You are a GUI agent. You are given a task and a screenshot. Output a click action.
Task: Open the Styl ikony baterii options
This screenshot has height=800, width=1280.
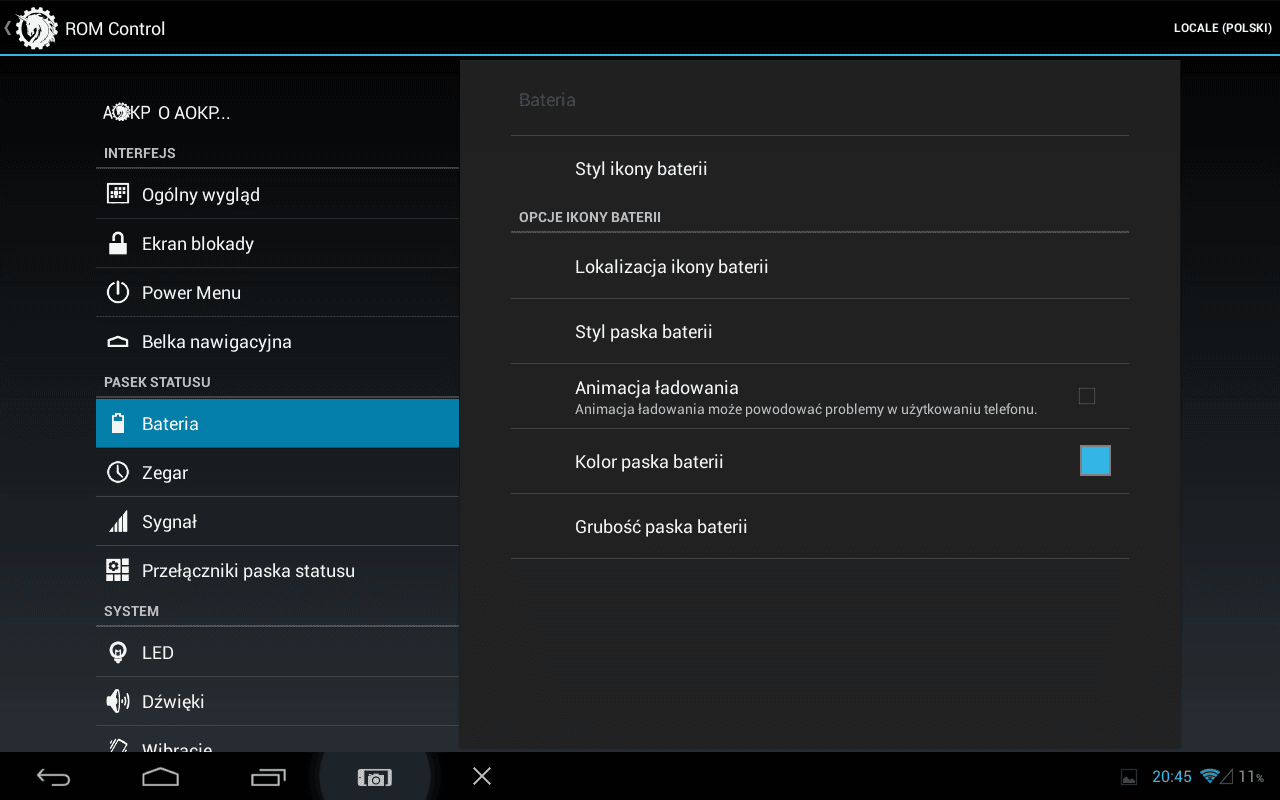641,169
